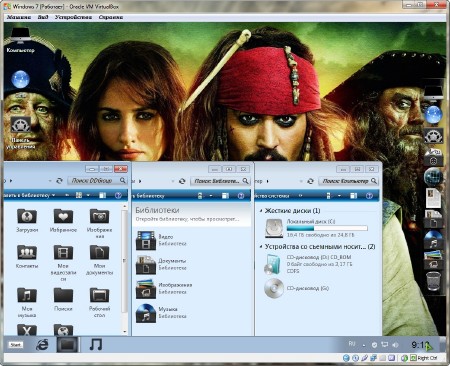450x366 pixels.
Task: Click the free-space bar of Локальный диск (C:)
Action: click(327, 228)
